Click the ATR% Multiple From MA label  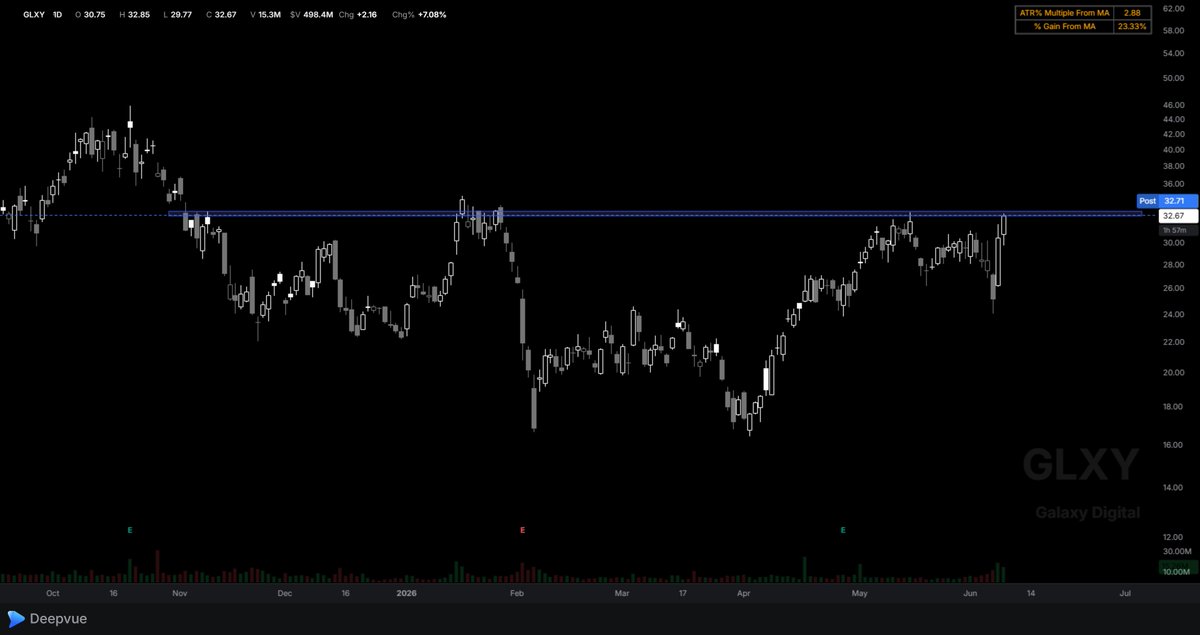click(1064, 12)
